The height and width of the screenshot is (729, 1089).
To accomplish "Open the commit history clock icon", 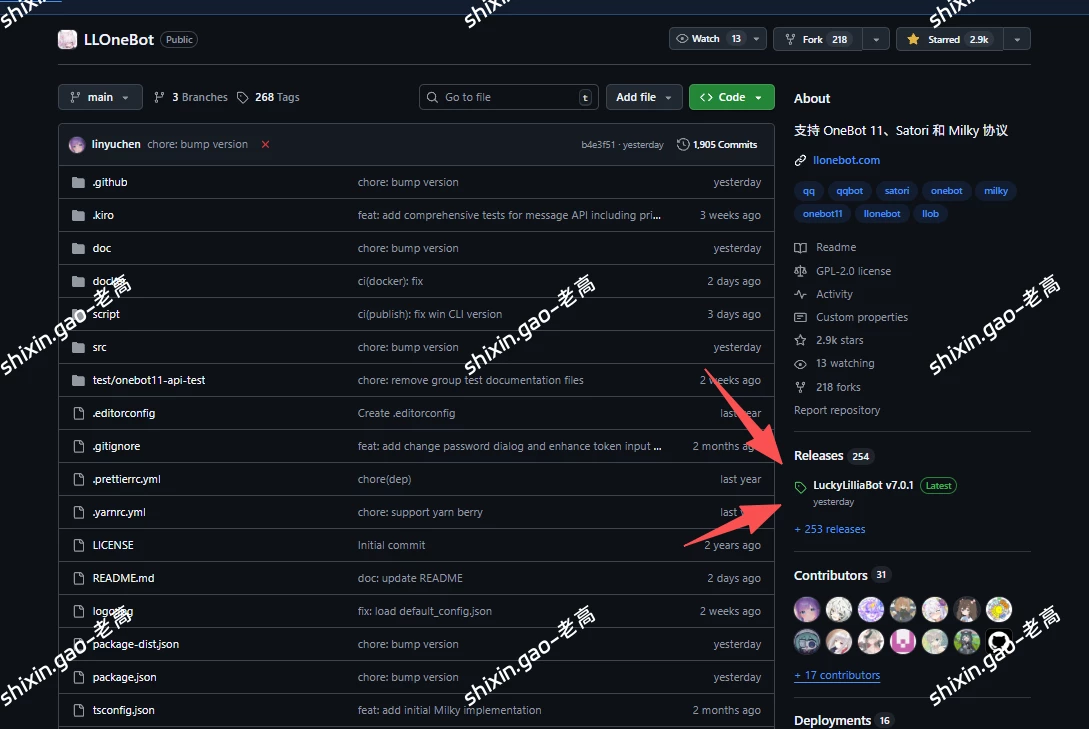I will tap(683, 145).
